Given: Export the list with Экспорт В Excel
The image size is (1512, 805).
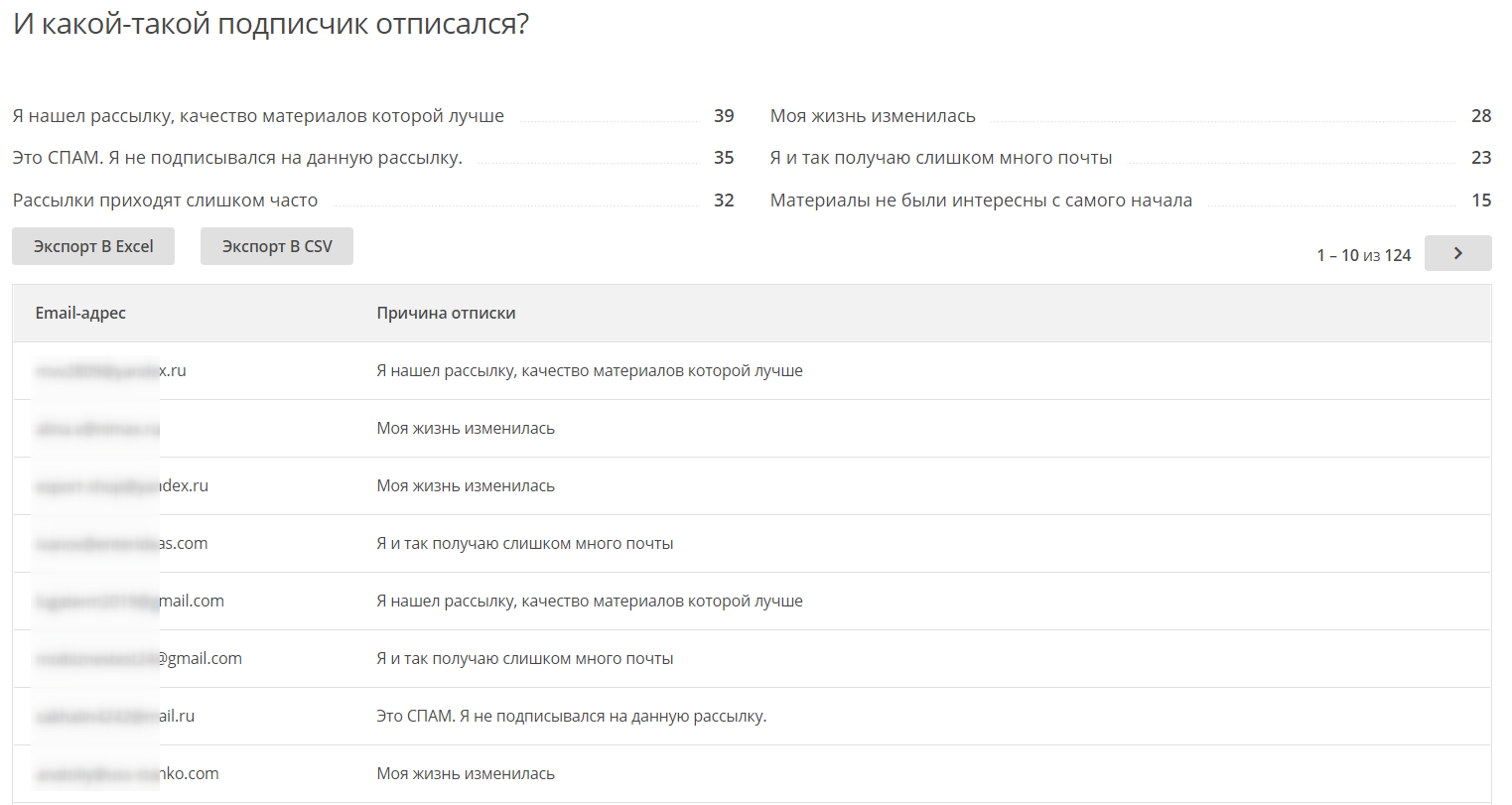Looking at the screenshot, I should 93,246.
